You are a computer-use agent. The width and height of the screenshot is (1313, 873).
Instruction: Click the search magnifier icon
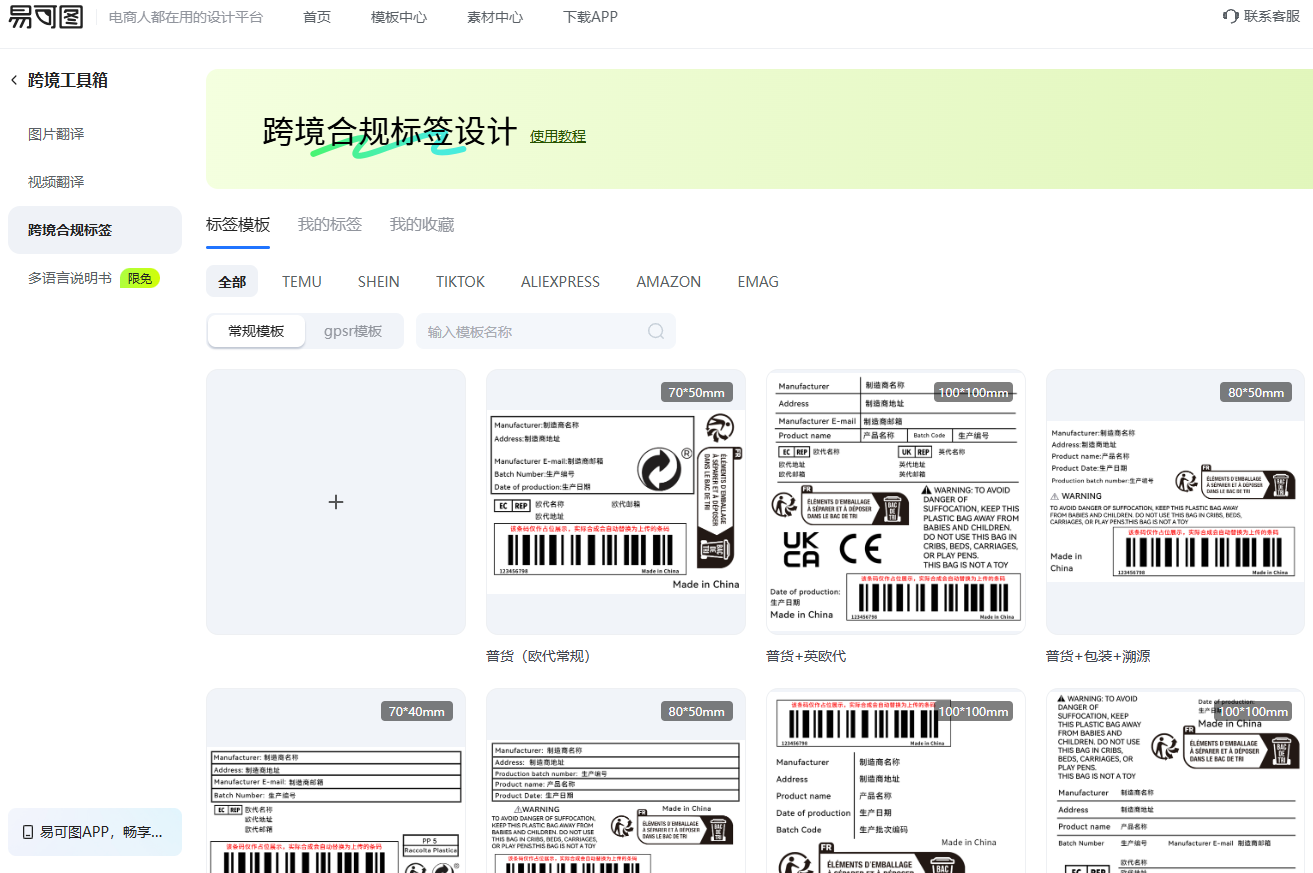tap(656, 331)
